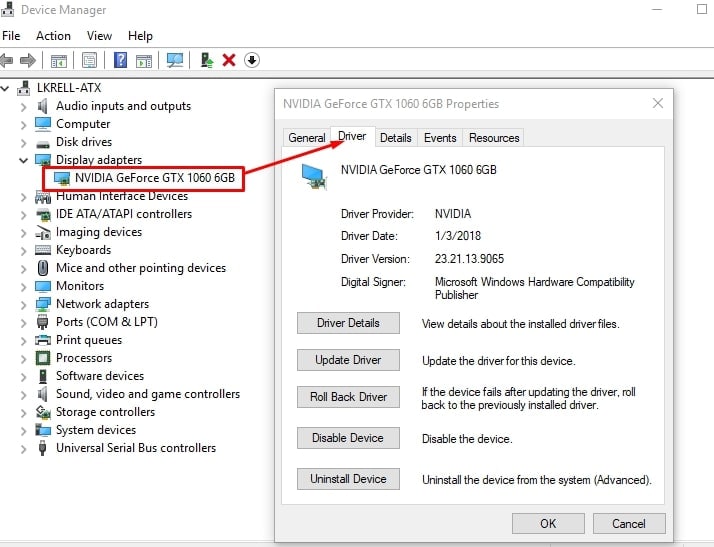Click the driver version 23.21.13.9065 text

pos(469,259)
